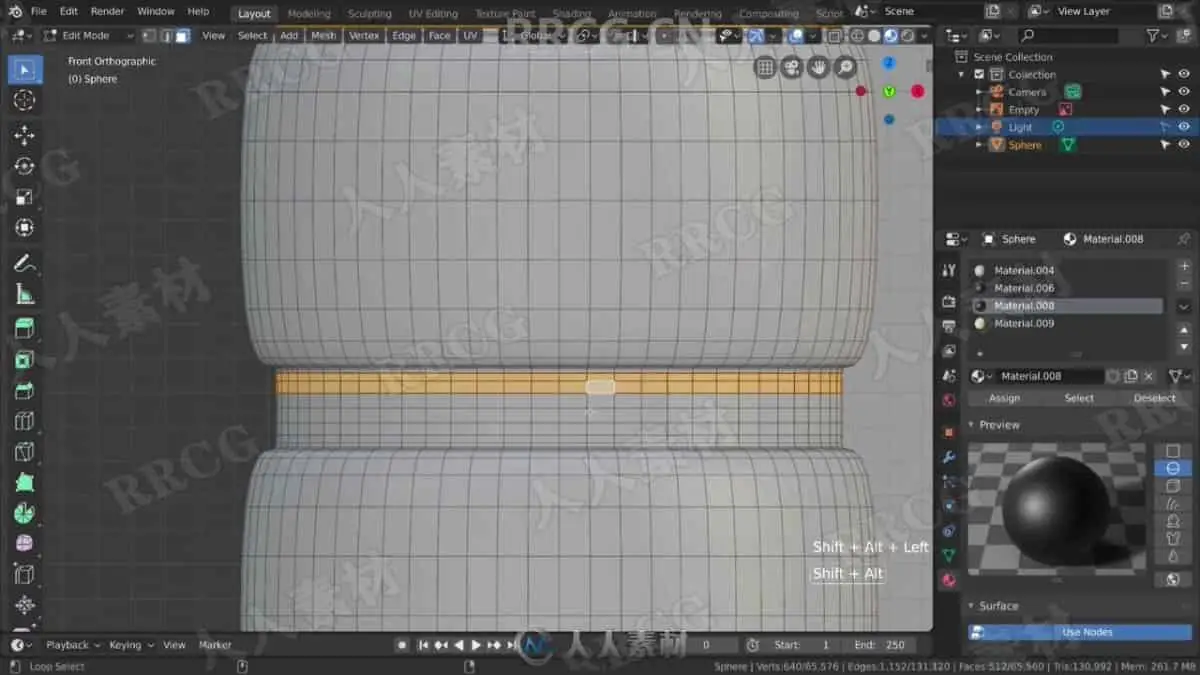Toggle perspective/orthographic grid view button
The image size is (1200, 675).
pos(765,67)
